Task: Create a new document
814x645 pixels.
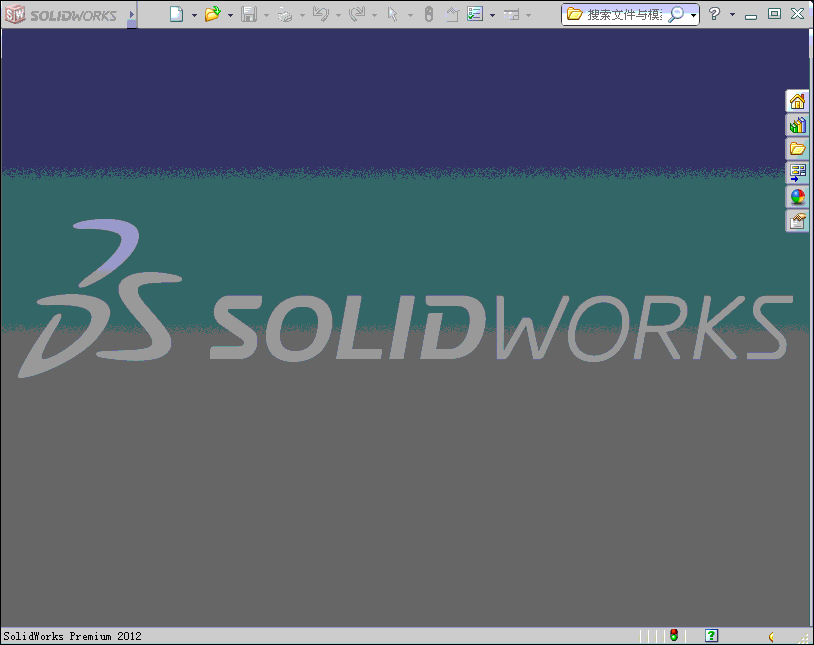Action: (177, 14)
